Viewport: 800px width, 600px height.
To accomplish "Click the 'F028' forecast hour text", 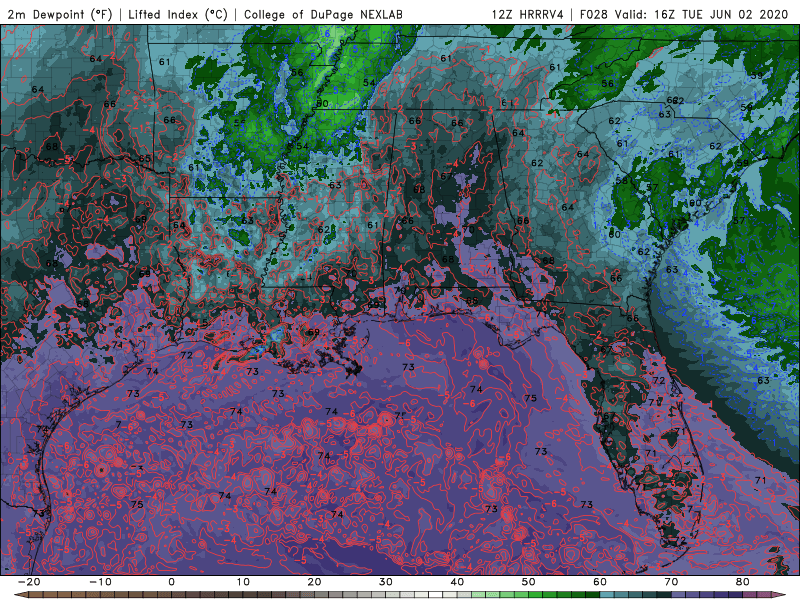I will click(593, 14).
